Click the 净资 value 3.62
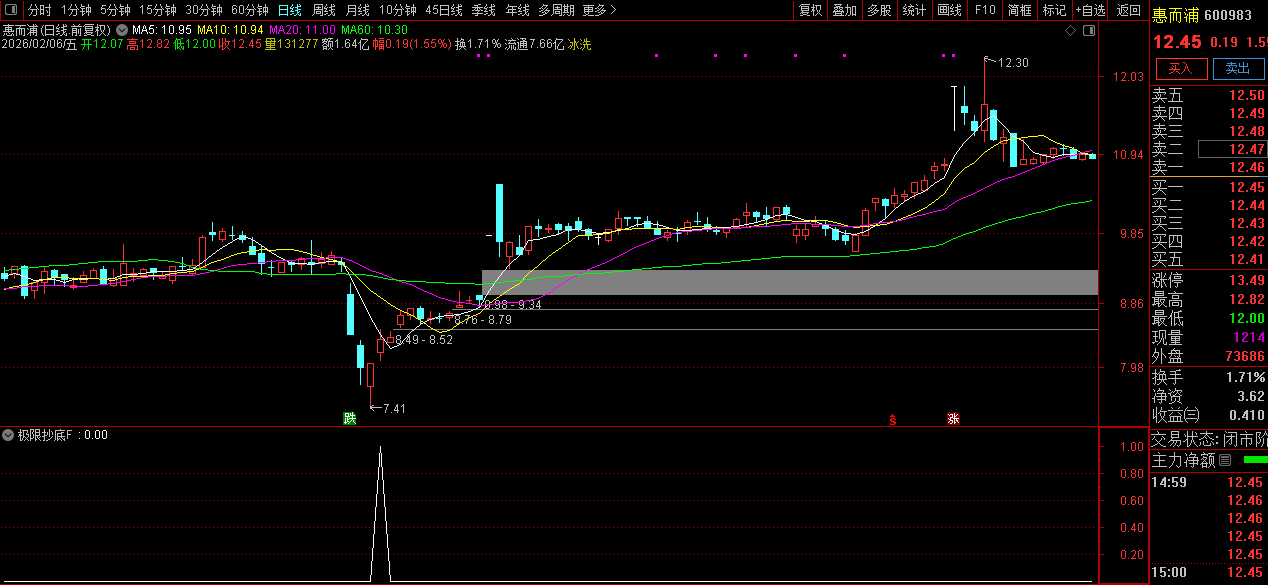Screen dimensions: 1268x585 (1250, 396)
